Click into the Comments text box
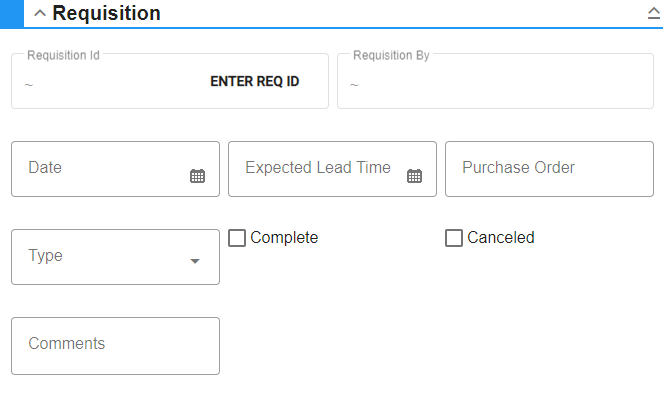 click(x=115, y=346)
